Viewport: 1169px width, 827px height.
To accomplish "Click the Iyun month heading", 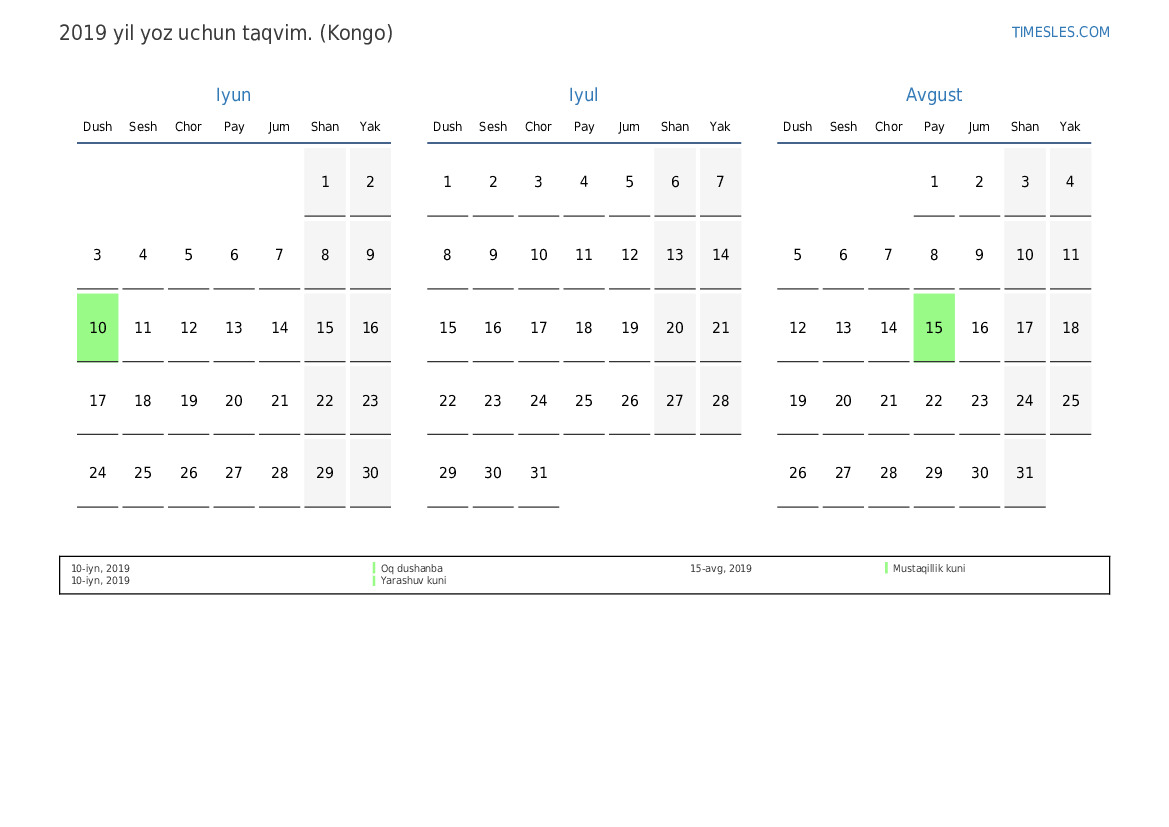I will (x=233, y=95).
